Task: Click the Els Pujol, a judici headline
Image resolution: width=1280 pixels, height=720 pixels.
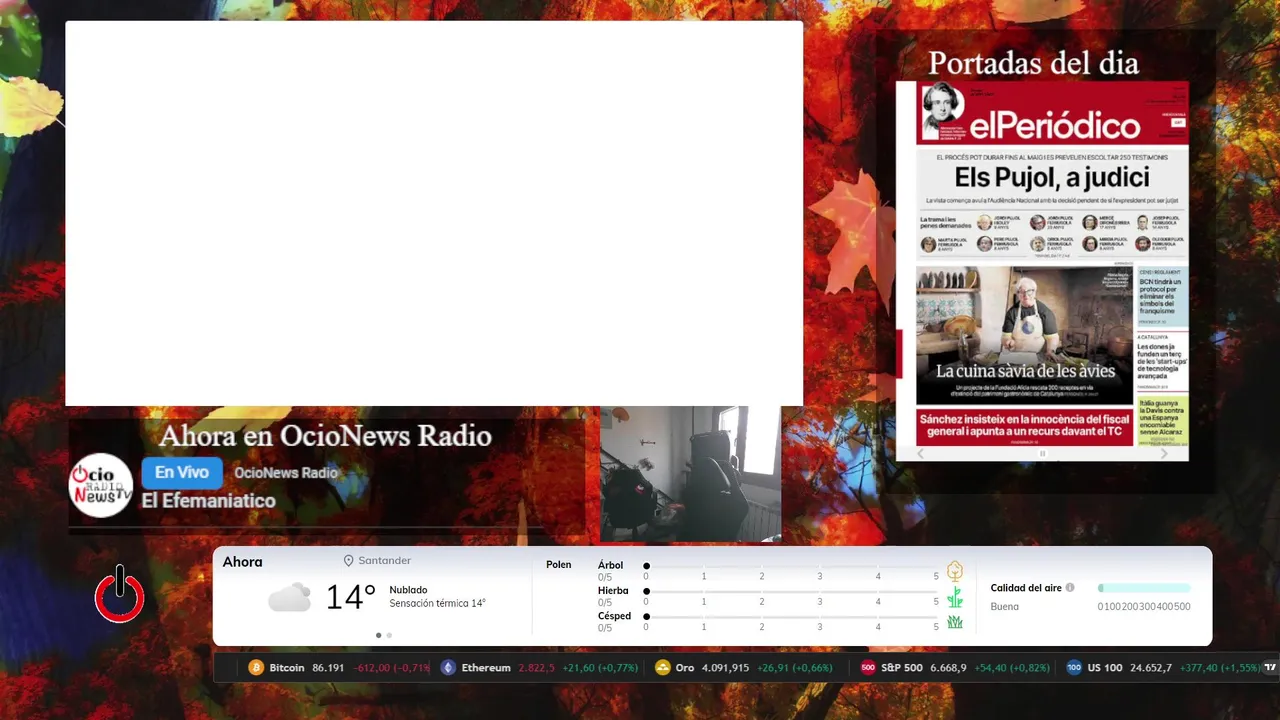Action: click(1052, 177)
